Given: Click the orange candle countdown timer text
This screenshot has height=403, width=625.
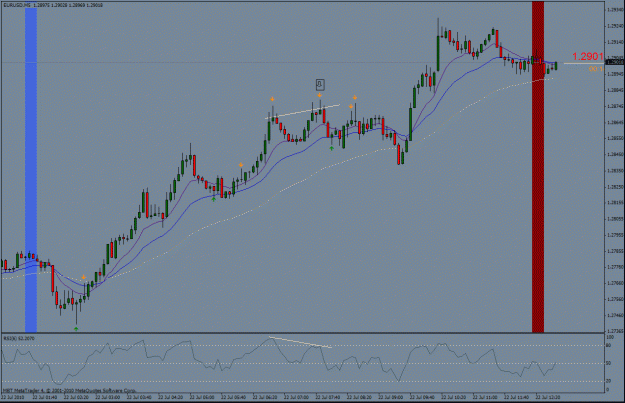Looking at the screenshot, I should 596,69.
